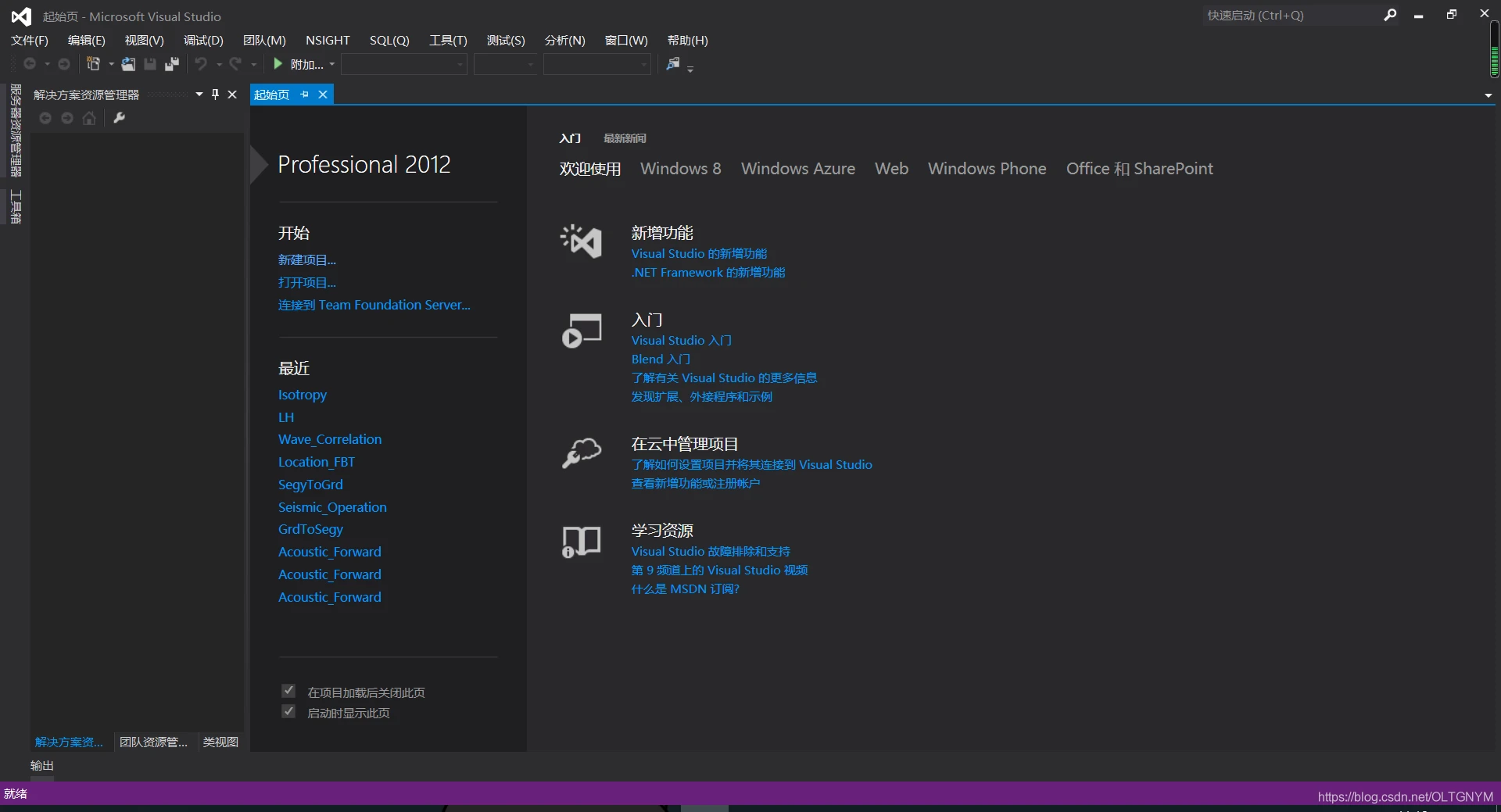Viewport: 1501px width, 812px height.
Task: Open recent project SegyToGrd
Action: tap(310, 485)
